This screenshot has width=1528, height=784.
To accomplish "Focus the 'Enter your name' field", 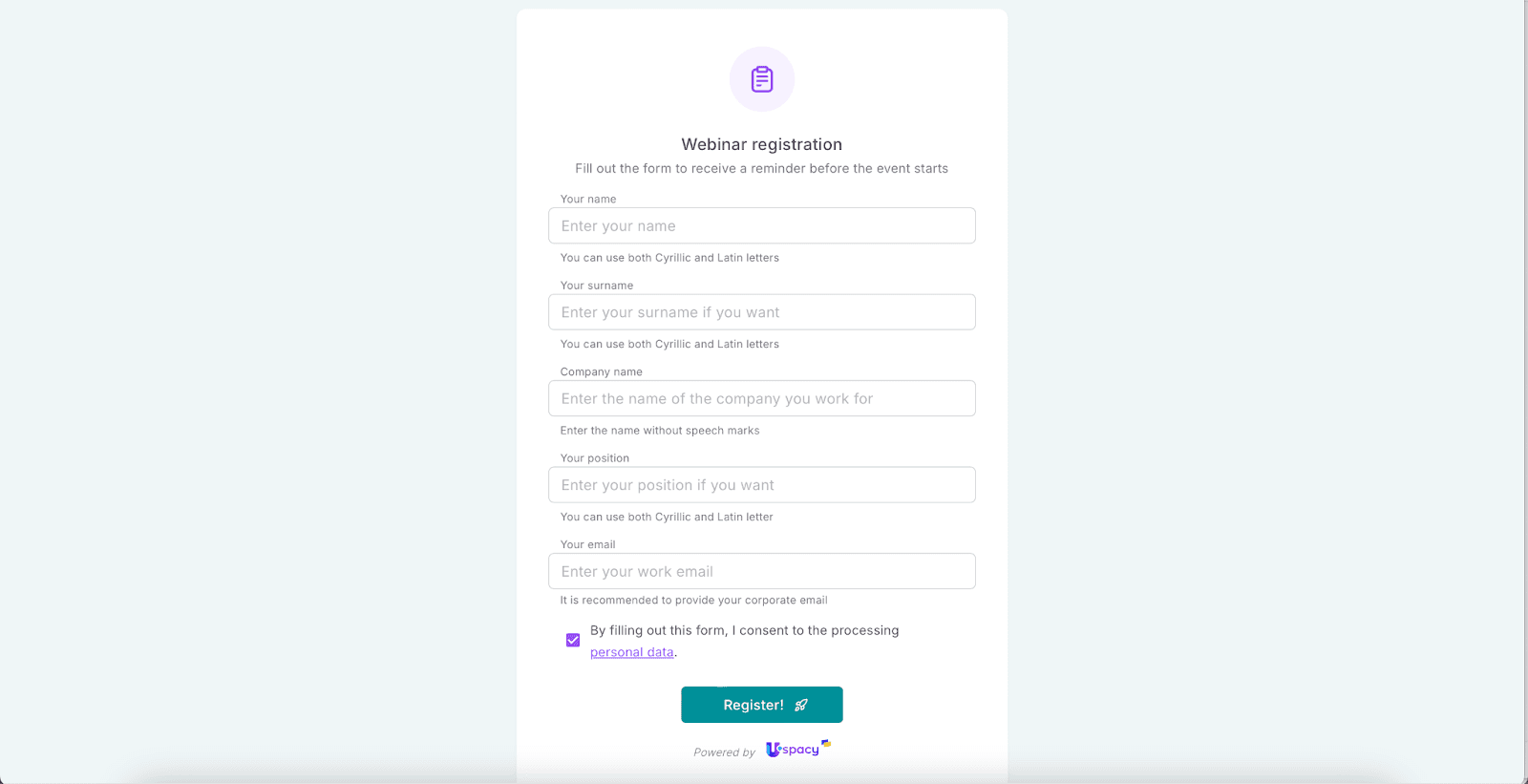I will (761, 226).
